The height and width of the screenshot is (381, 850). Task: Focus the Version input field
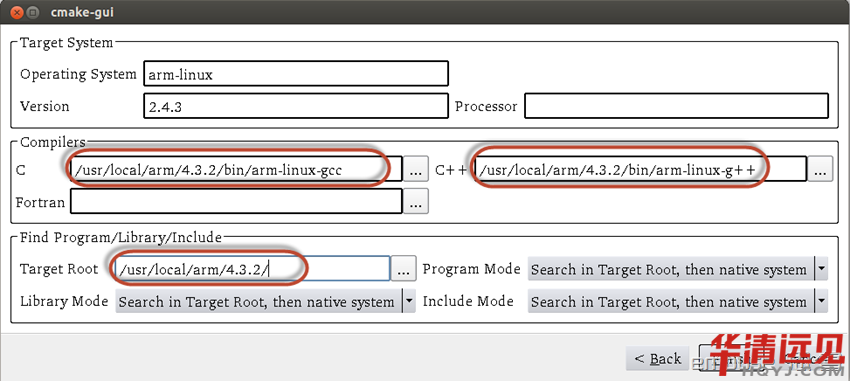tap(296, 106)
